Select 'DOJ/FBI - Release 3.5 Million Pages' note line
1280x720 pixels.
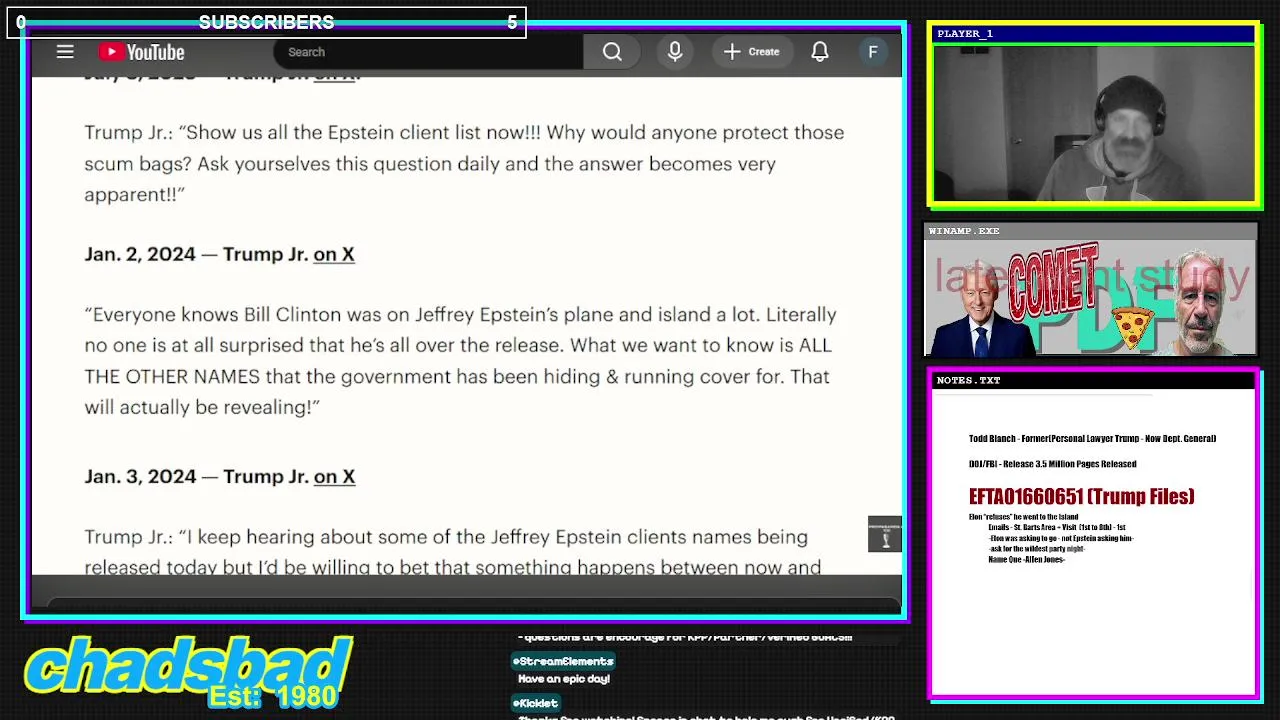1052,464
